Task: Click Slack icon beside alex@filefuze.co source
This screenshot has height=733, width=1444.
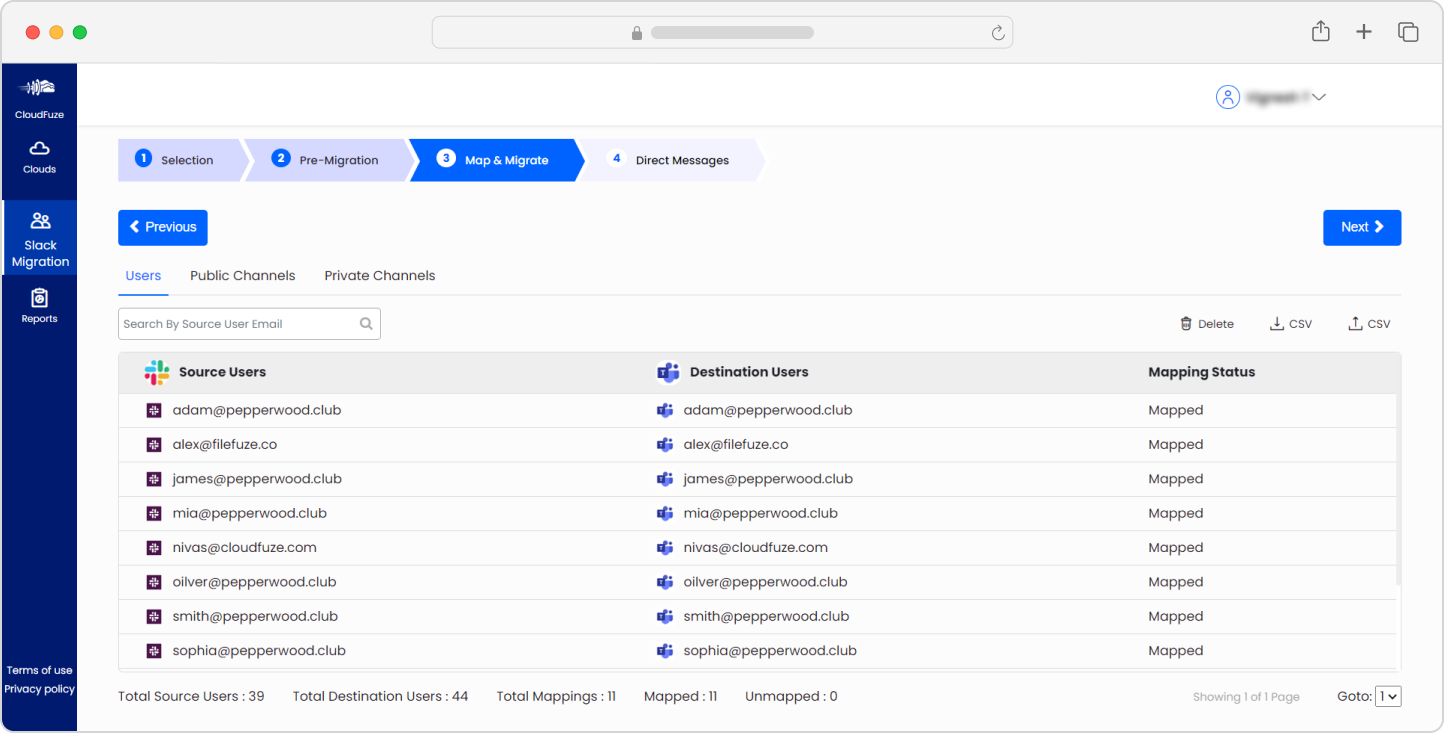Action: [x=154, y=445]
